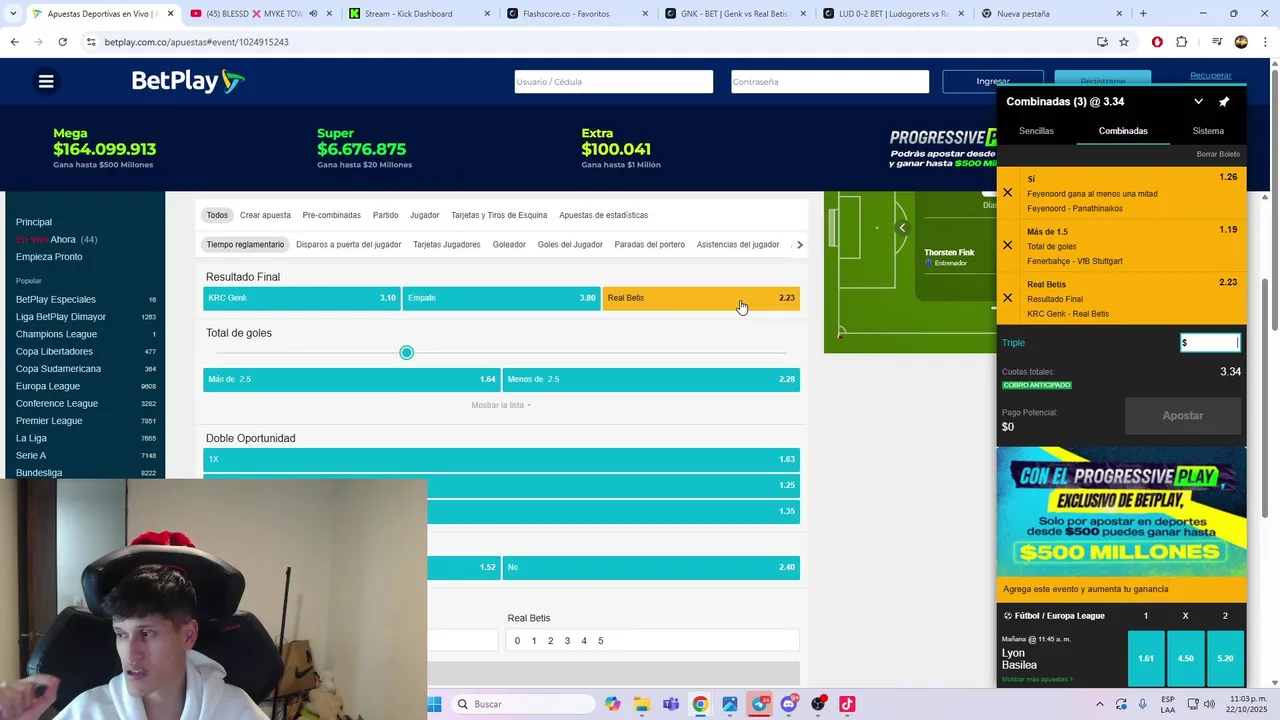
Task: Open a new browser tab
Action: pyautogui.click(x=1143, y=14)
